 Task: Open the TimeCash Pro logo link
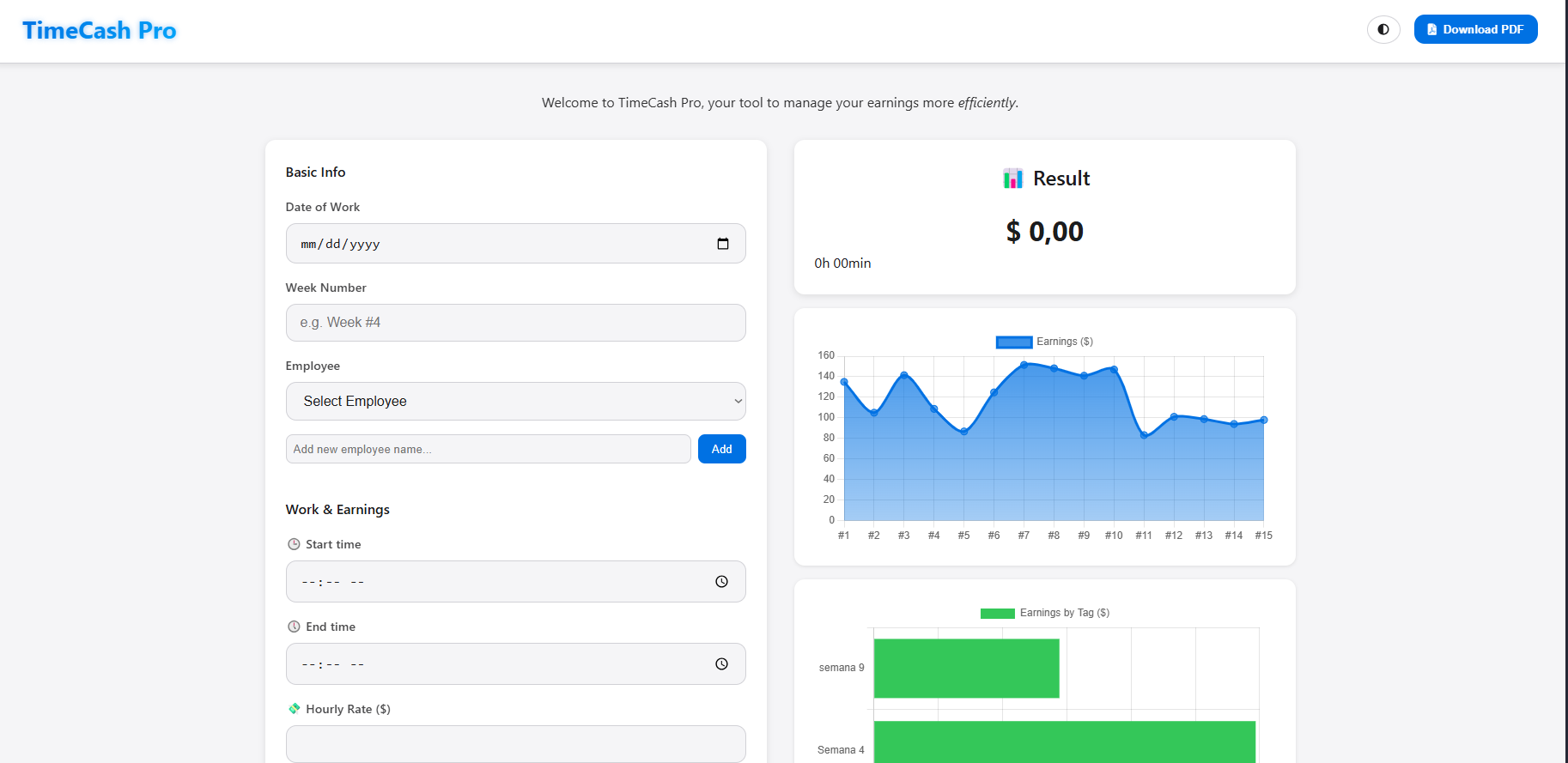click(x=100, y=31)
